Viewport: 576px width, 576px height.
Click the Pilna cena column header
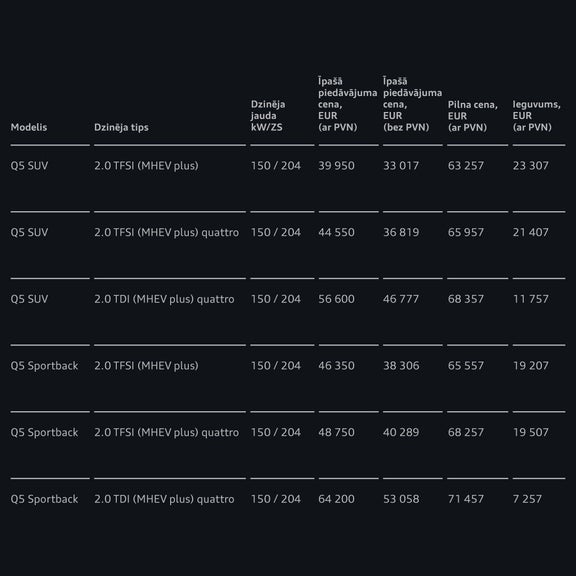(x=472, y=116)
